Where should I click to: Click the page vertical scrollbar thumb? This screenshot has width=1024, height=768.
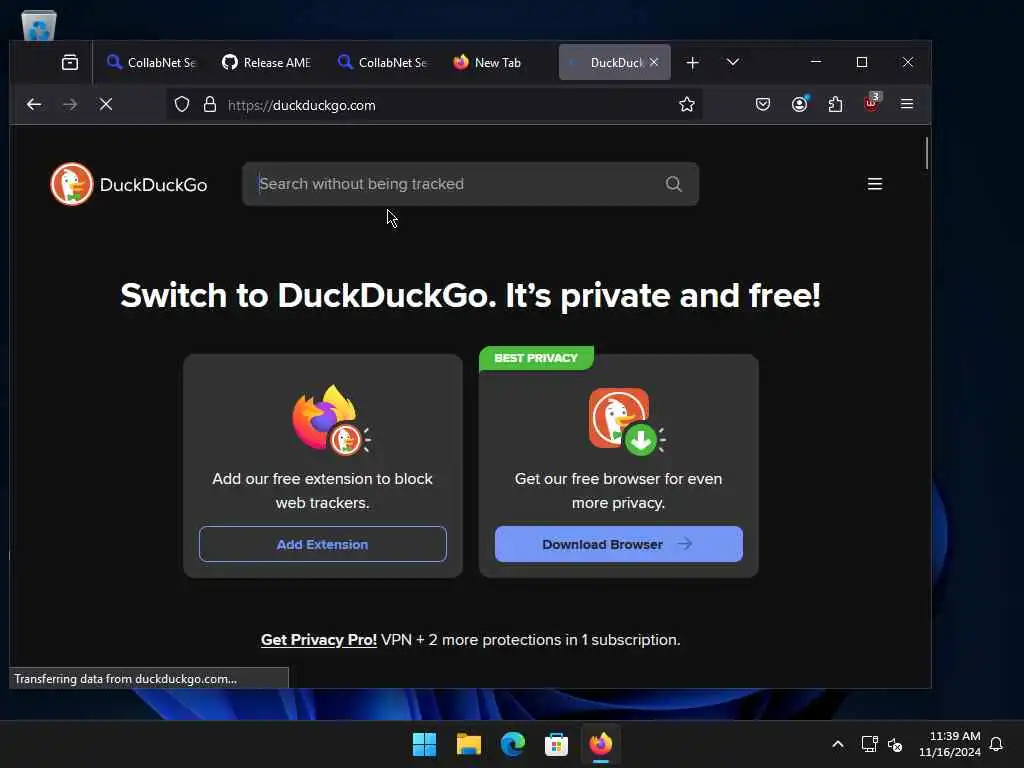(926, 153)
